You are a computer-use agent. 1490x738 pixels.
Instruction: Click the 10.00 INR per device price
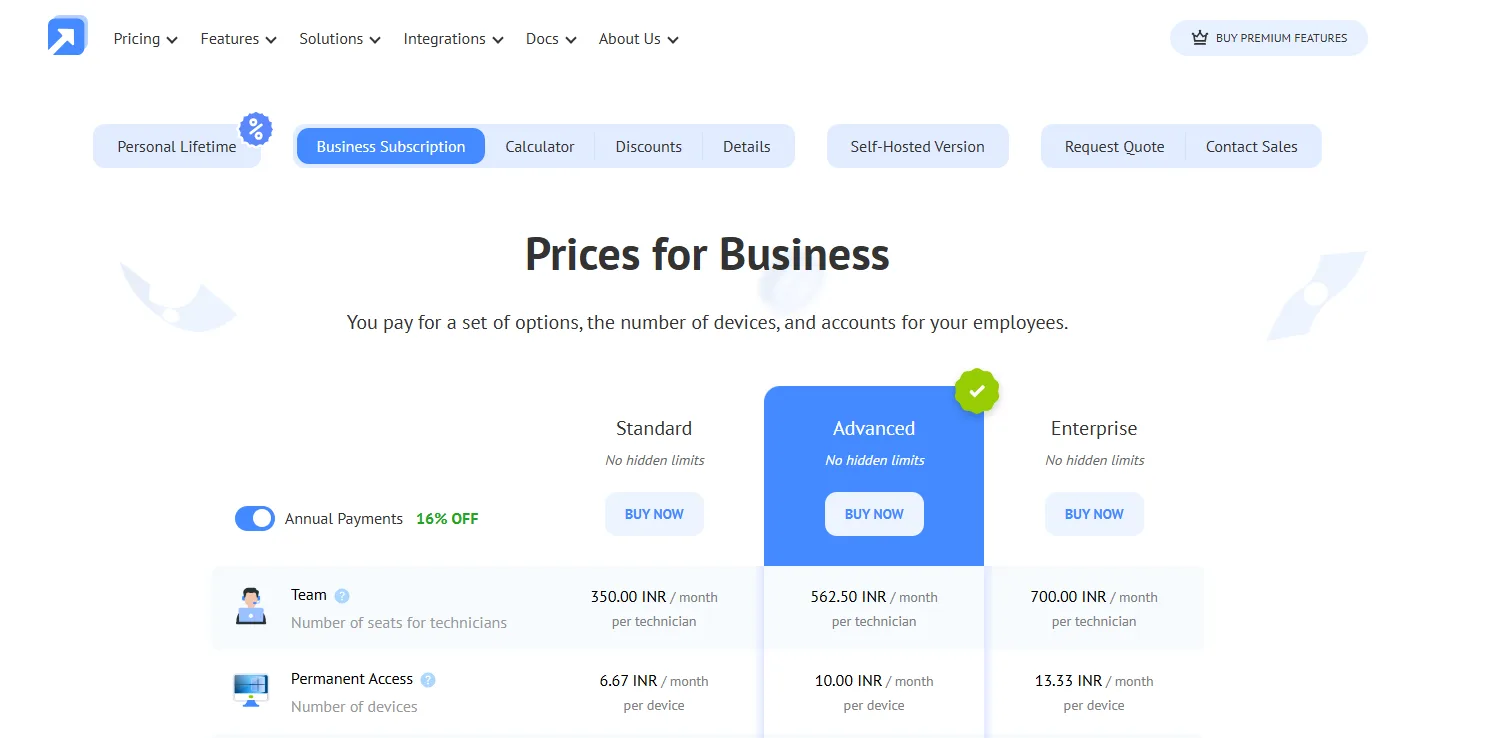click(848, 681)
